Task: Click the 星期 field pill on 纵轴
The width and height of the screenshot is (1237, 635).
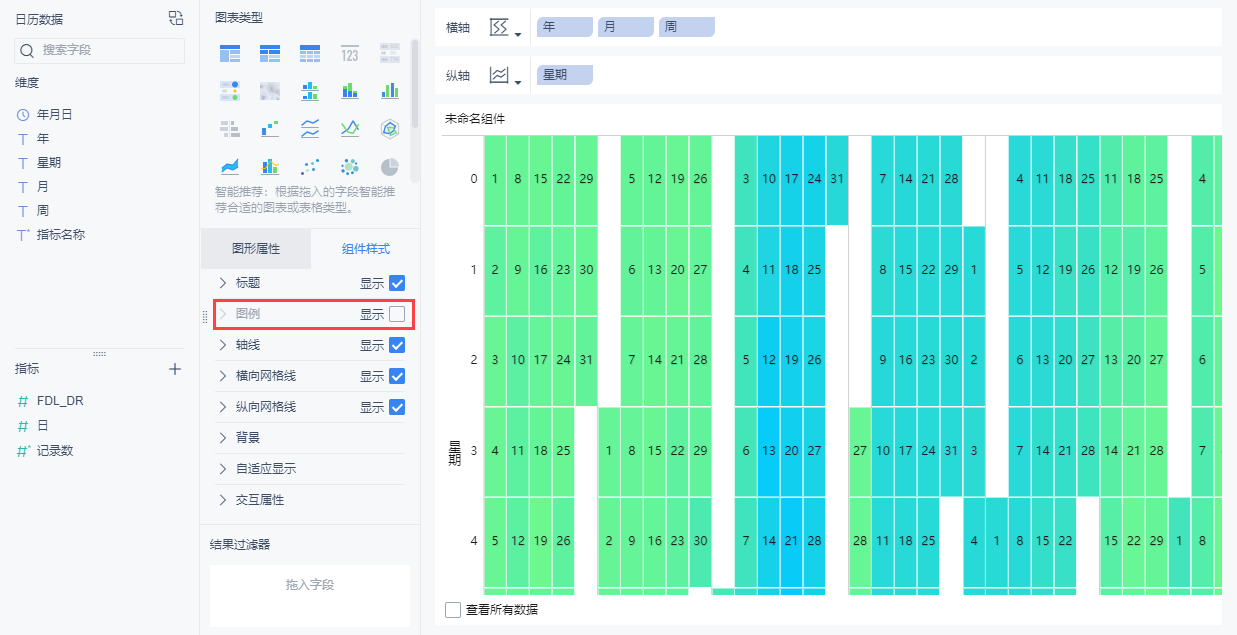Action: [x=565, y=75]
